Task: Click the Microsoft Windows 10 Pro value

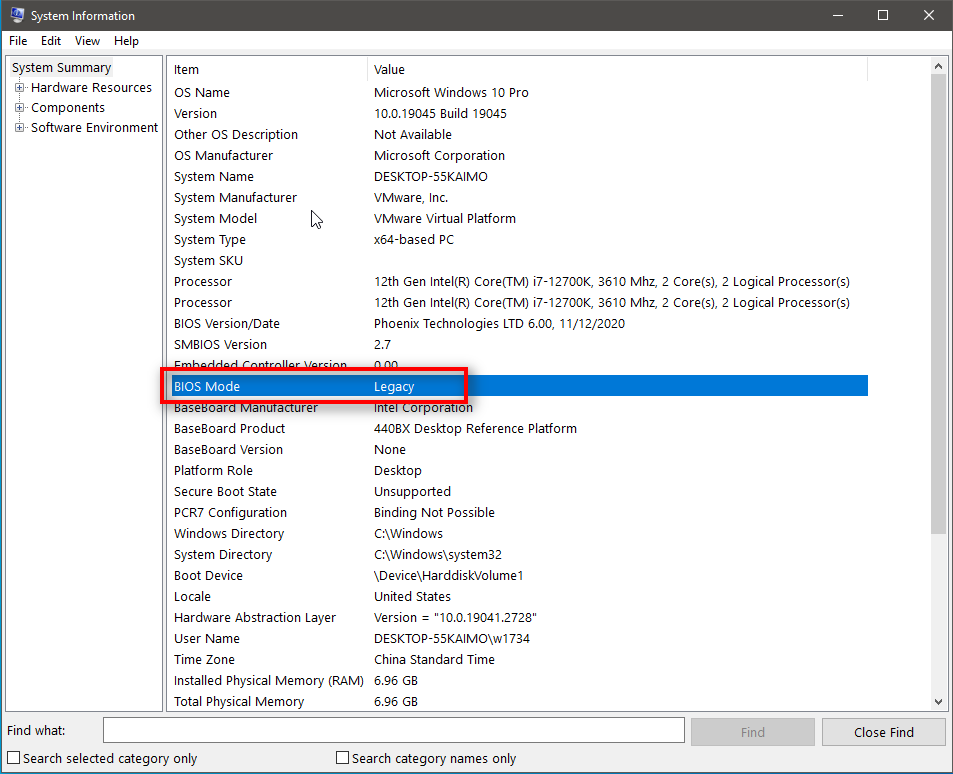Action: point(451,92)
